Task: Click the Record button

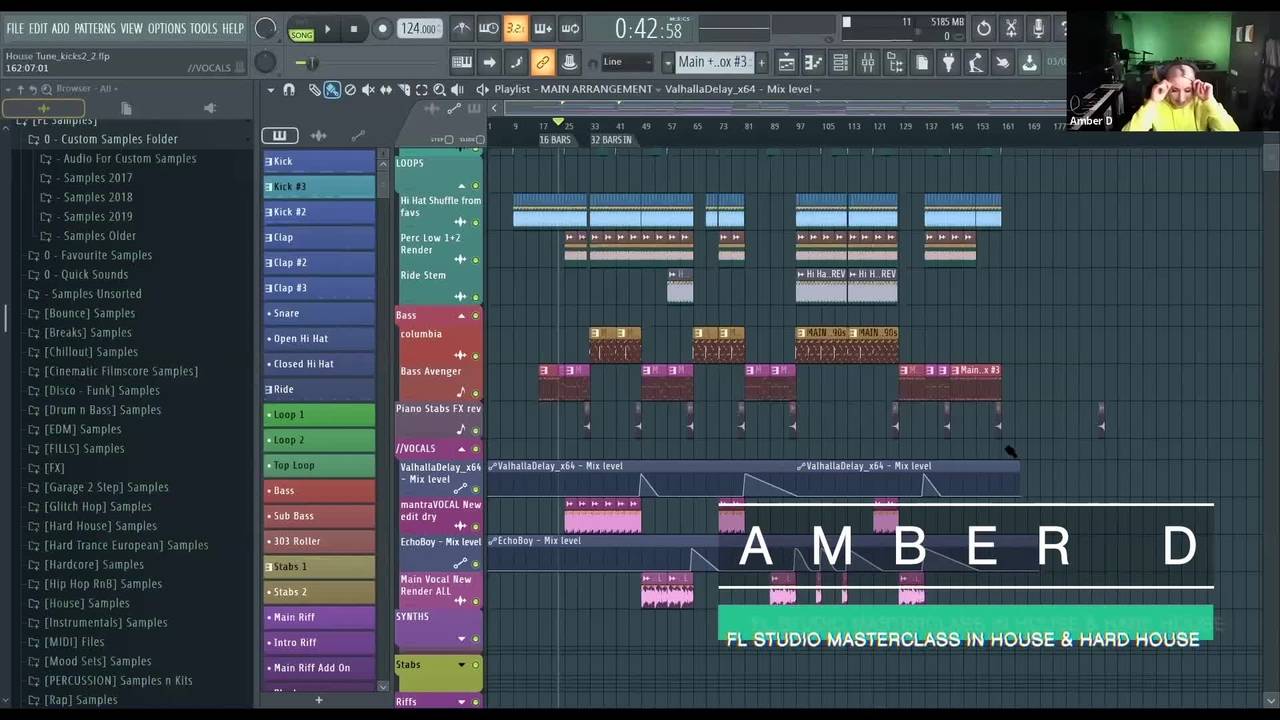Action: [382, 29]
